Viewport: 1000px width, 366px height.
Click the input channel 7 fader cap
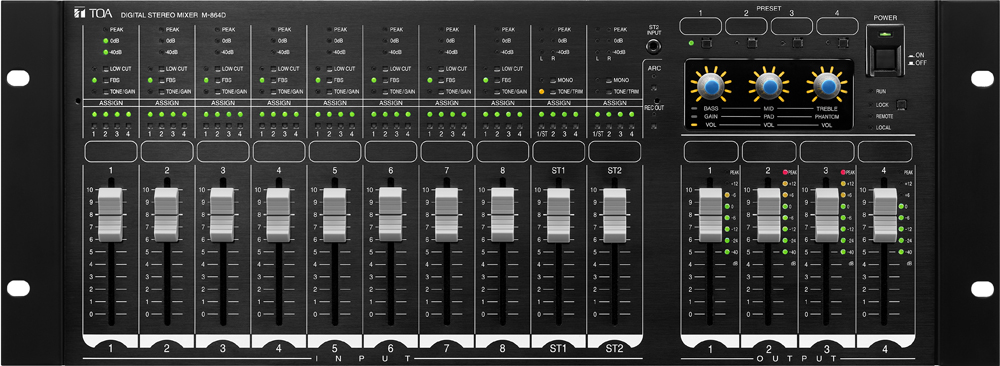coord(447,215)
